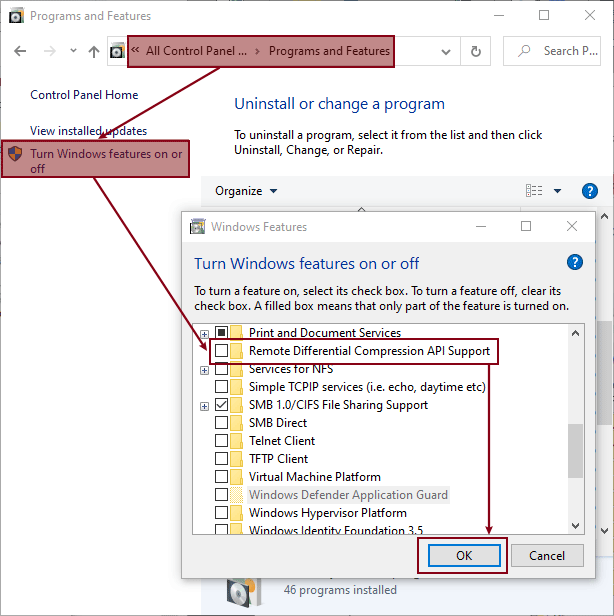Select SMB Direct label
The width and height of the screenshot is (614, 616).
[278, 423]
